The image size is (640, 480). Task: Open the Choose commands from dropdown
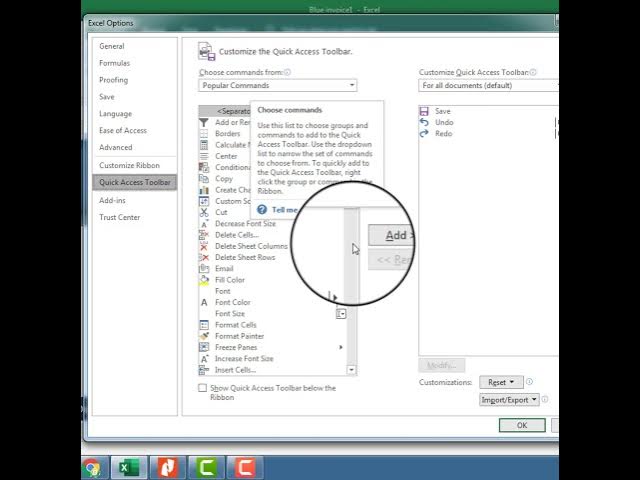278,85
